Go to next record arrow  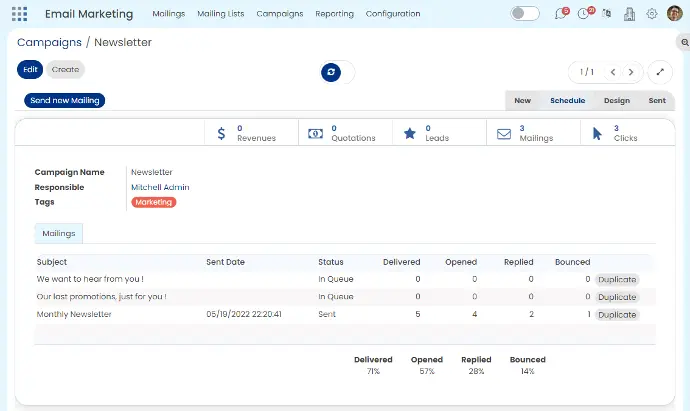point(631,72)
